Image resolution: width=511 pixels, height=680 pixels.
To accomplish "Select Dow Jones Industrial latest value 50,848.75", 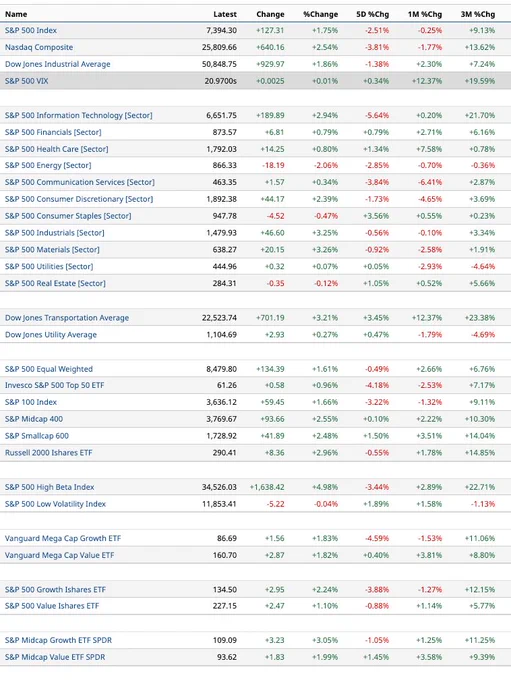I will tap(219, 64).
